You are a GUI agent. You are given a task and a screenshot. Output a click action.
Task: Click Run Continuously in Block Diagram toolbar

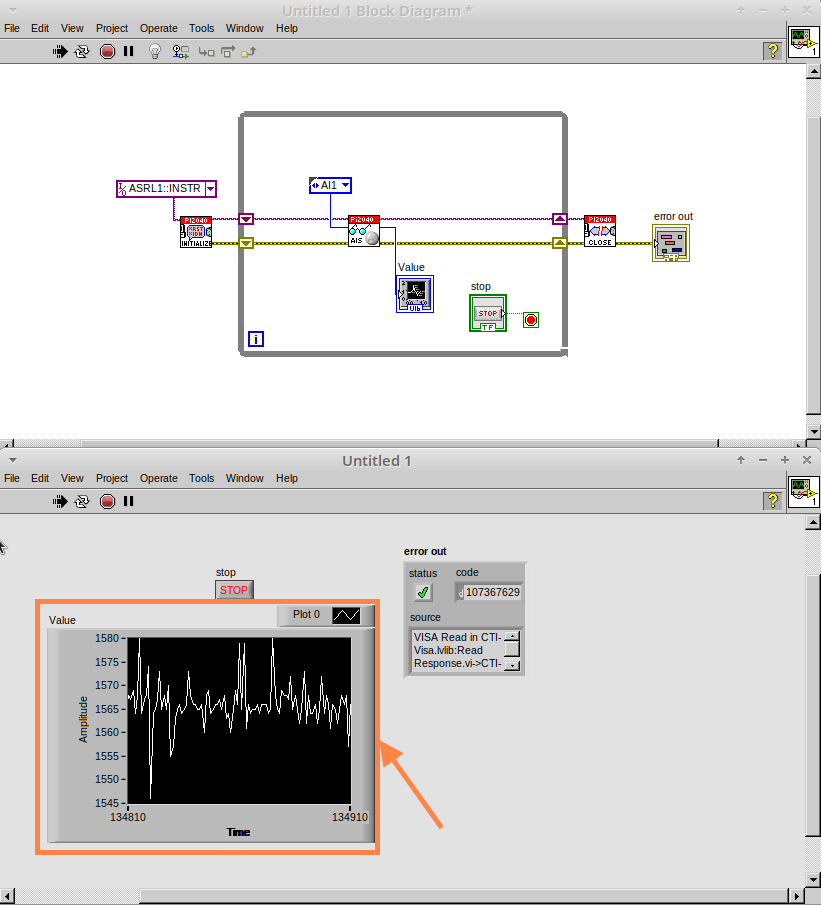pyautogui.click(x=83, y=52)
